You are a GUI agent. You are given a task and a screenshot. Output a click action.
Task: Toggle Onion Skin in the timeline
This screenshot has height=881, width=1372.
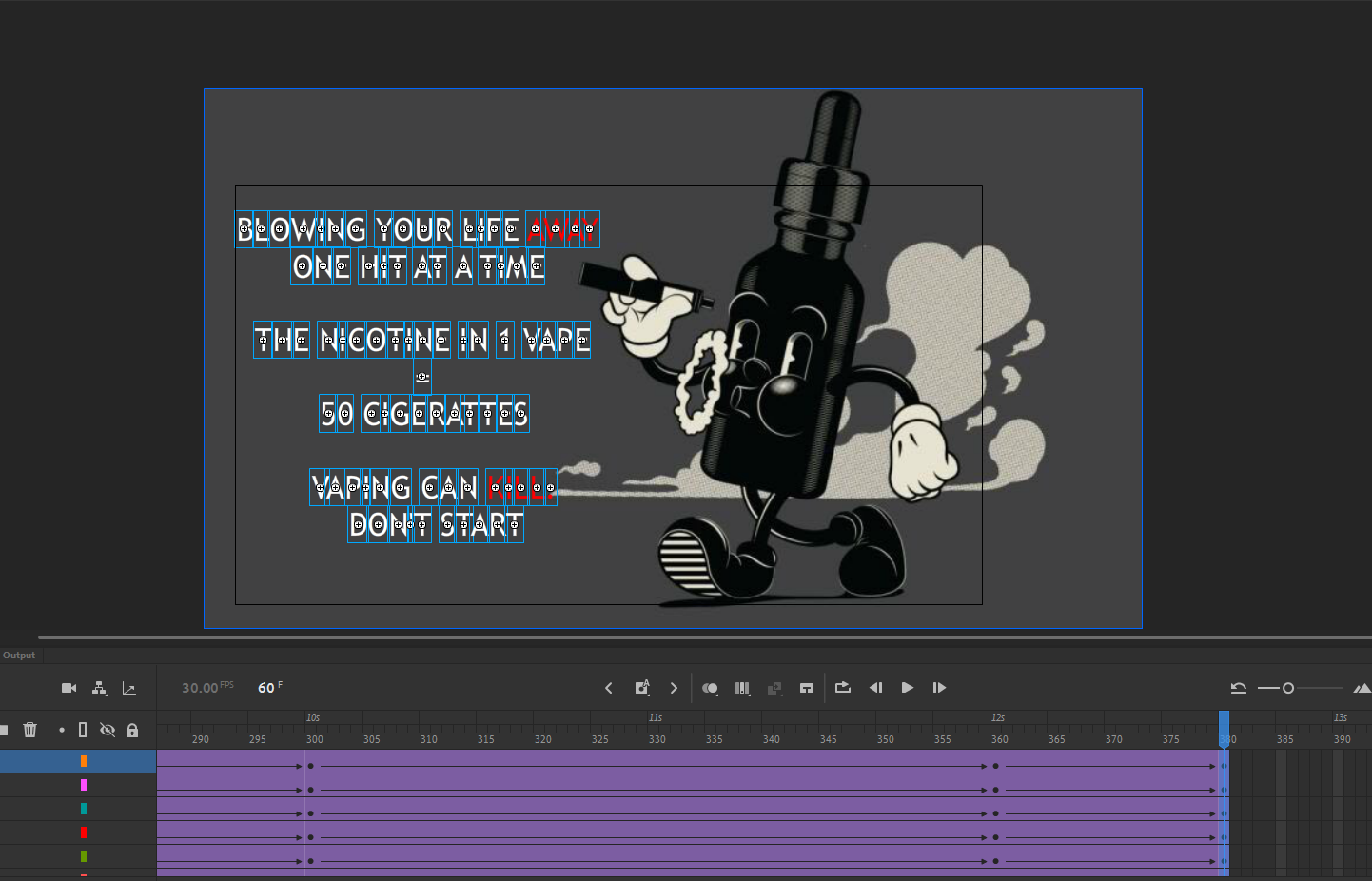[710, 688]
